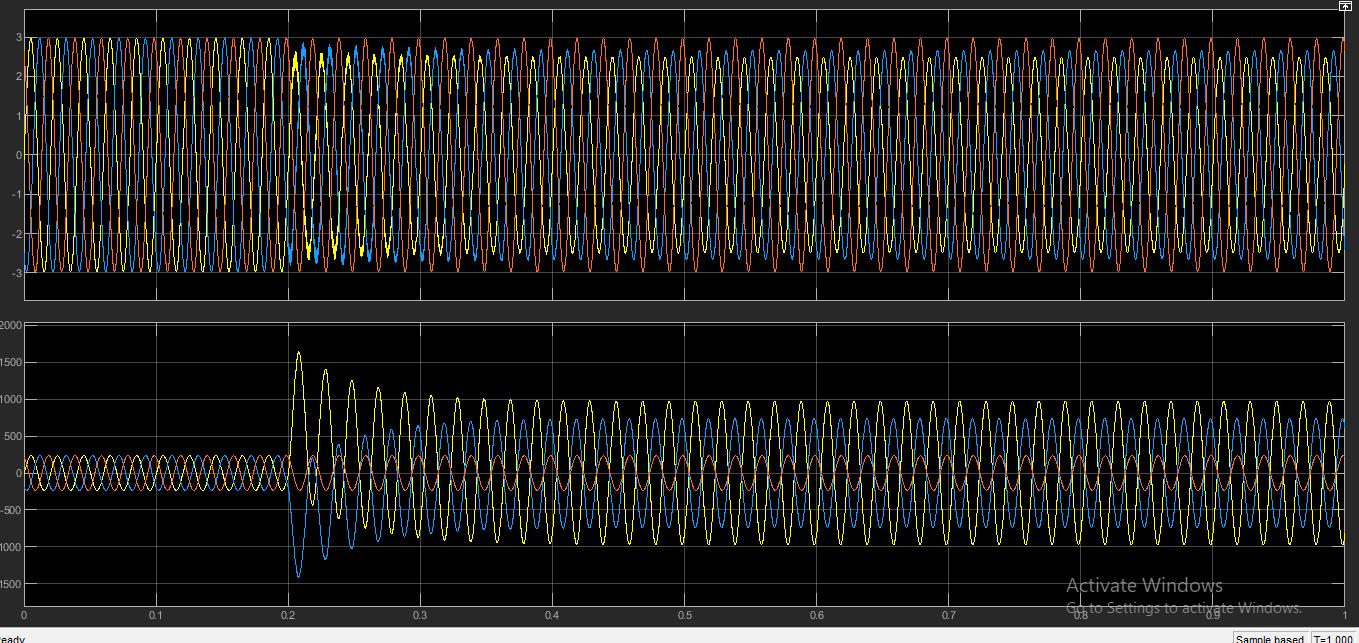Click the upper plot y-axis label '2'
1359x643 pixels.
(x=18, y=77)
